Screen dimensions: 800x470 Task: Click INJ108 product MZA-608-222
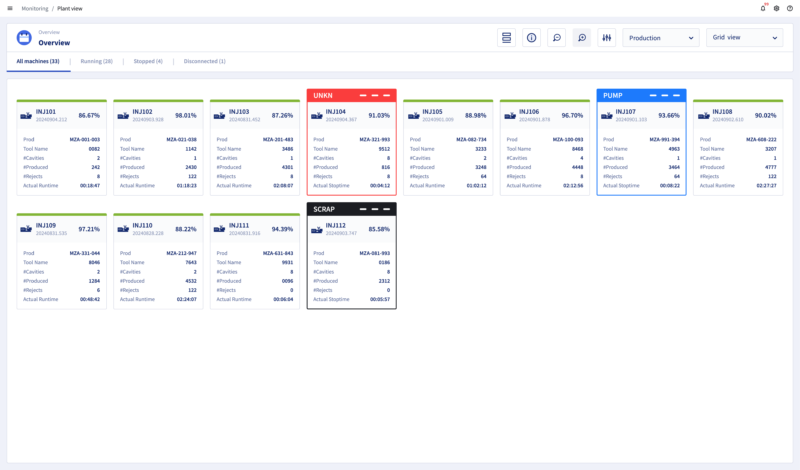pyautogui.click(x=761, y=139)
